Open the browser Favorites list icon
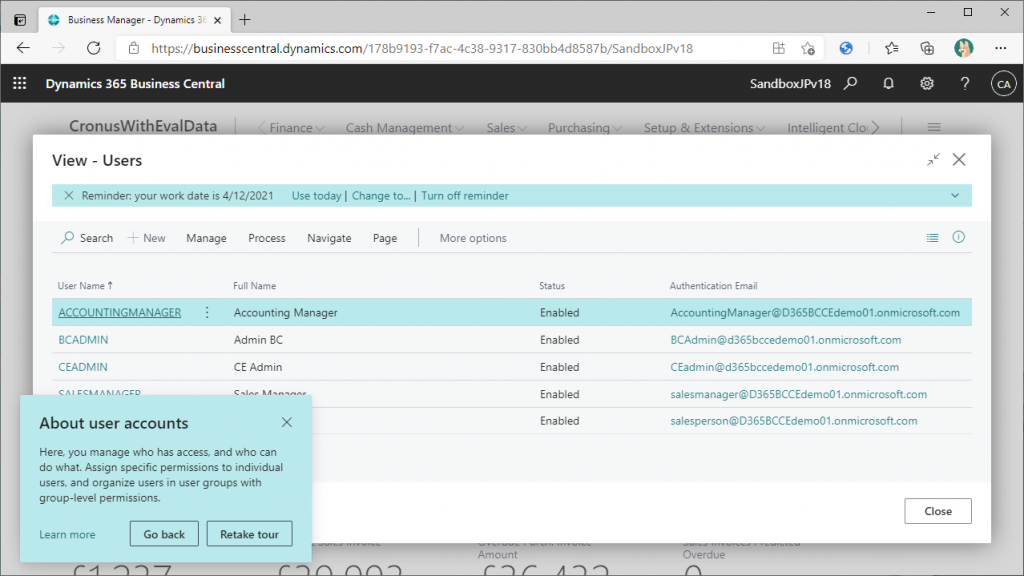 (891, 48)
